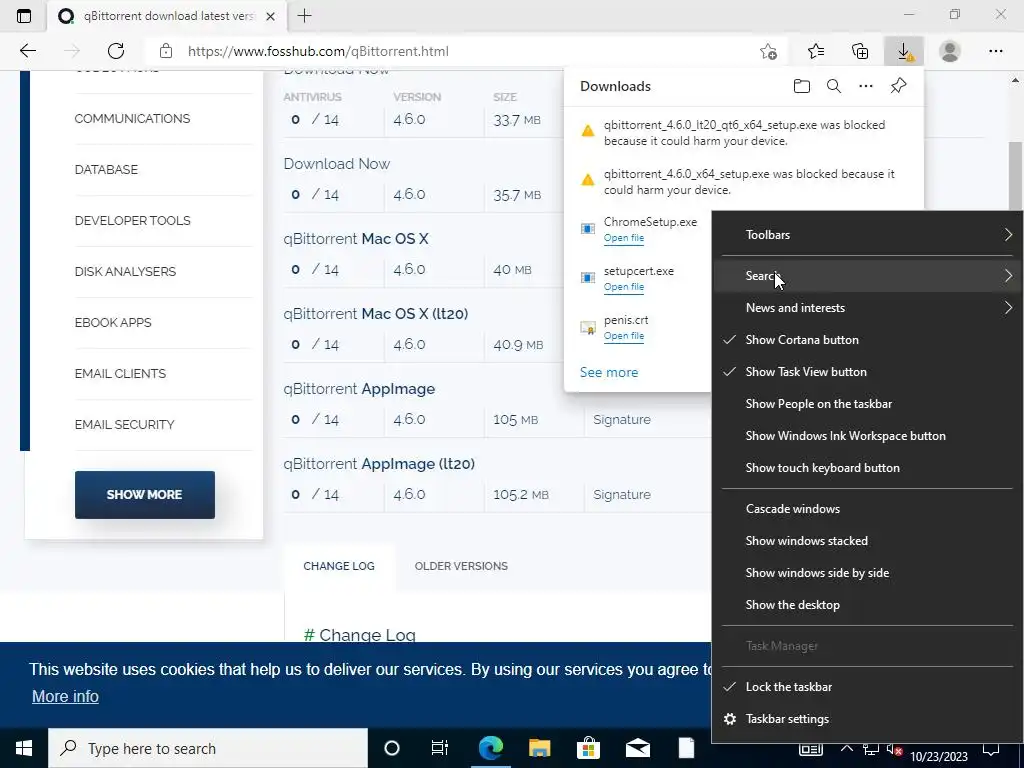The height and width of the screenshot is (768, 1024).
Task: Open Task View on the taskbar
Action: tap(440, 748)
